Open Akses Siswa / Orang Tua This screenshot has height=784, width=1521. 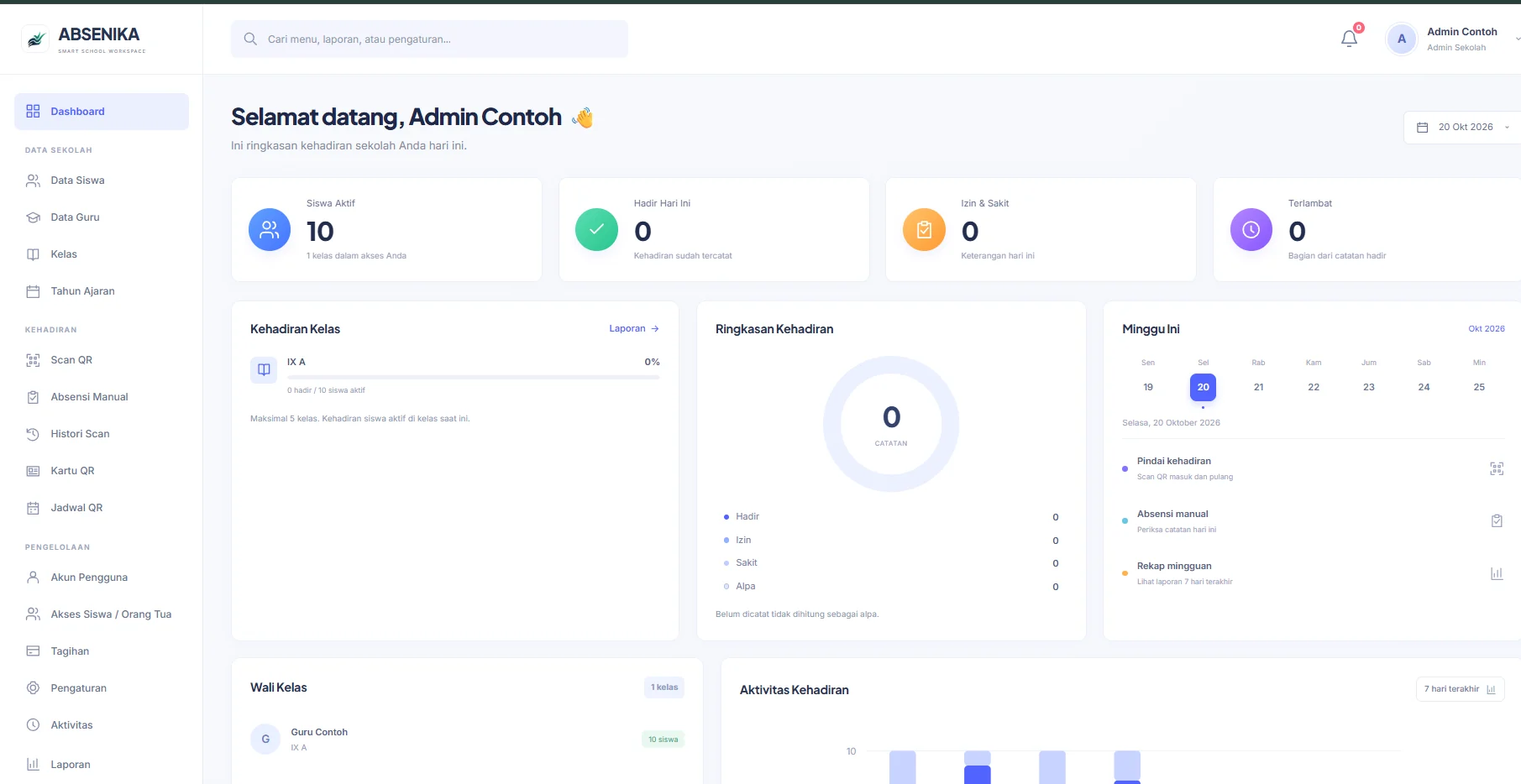(102, 614)
